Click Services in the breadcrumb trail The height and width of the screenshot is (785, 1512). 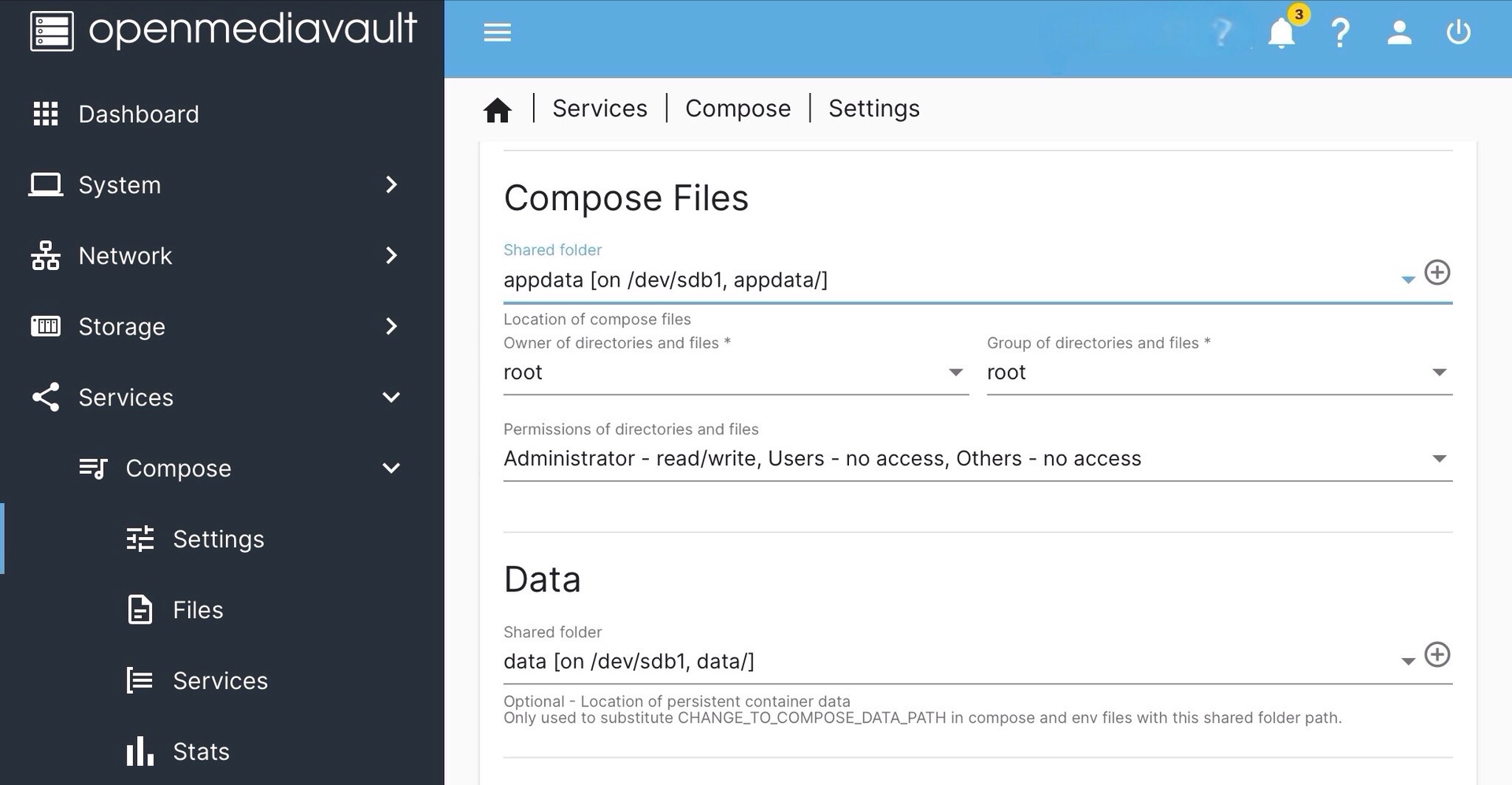tap(599, 108)
